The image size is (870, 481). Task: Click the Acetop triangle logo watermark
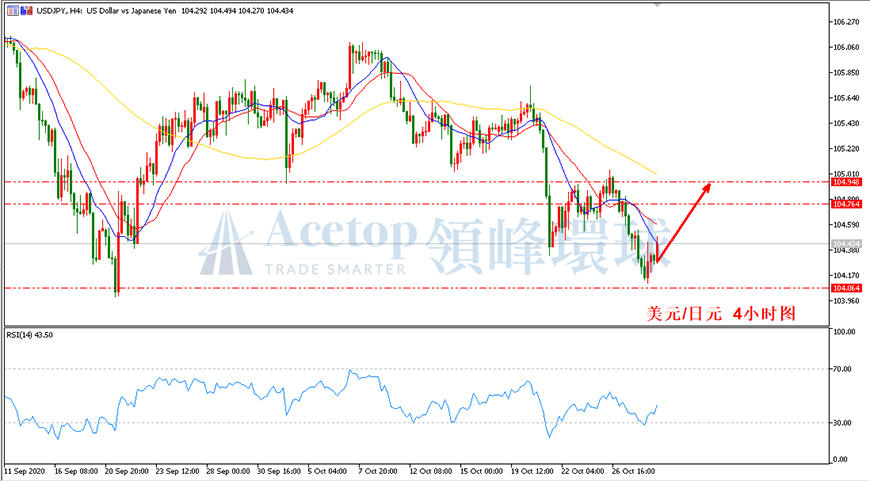point(226,244)
